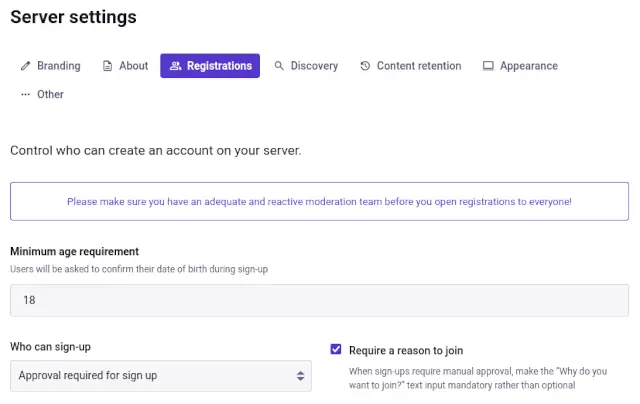Viewport: 640px width, 404px height.
Task: Click the people icon on Registrations tab
Action: [175, 66]
